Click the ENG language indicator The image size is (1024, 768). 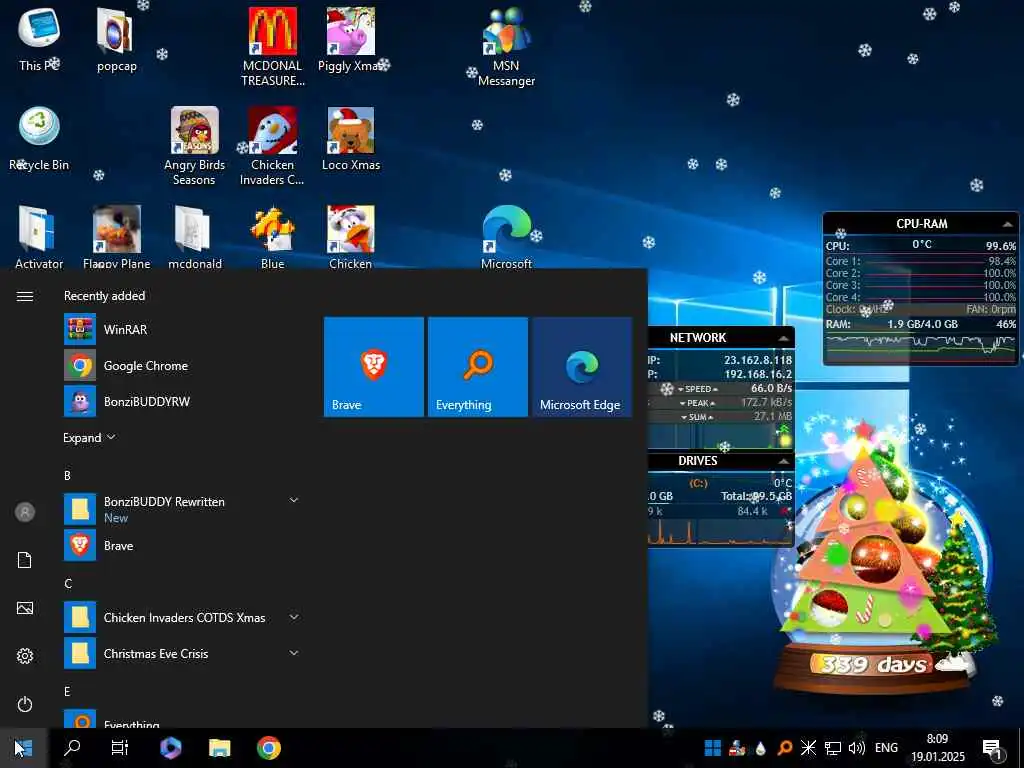(886, 748)
